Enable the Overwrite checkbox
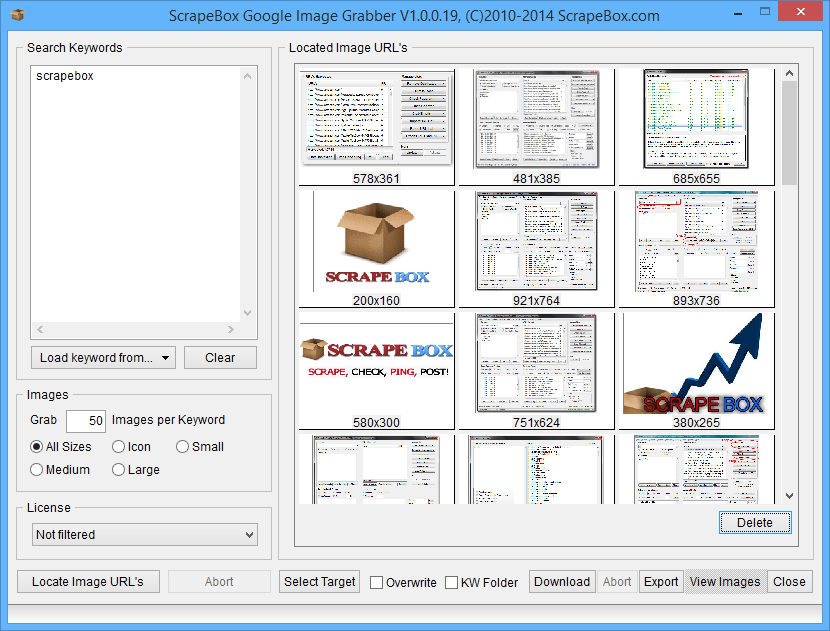This screenshot has height=631, width=830. tap(377, 583)
